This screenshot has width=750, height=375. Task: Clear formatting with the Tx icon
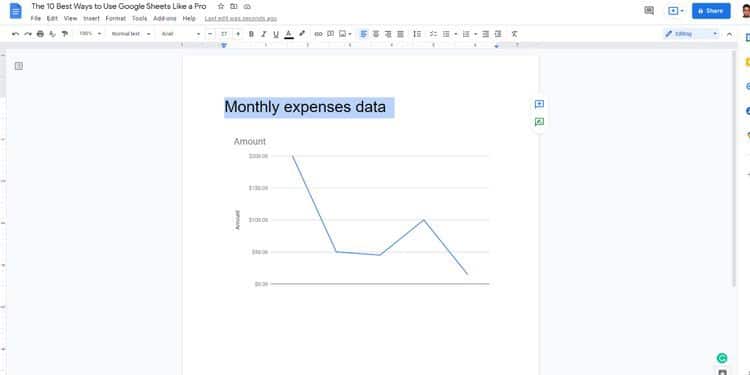[x=514, y=34]
